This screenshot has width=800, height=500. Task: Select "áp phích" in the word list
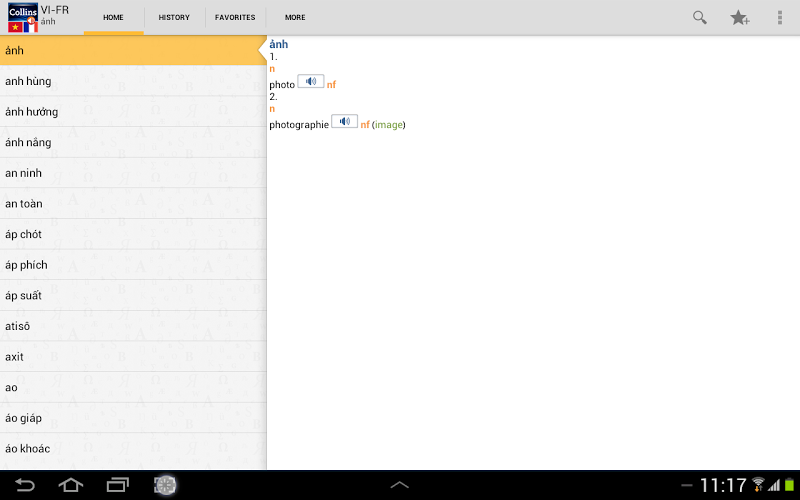(133, 264)
